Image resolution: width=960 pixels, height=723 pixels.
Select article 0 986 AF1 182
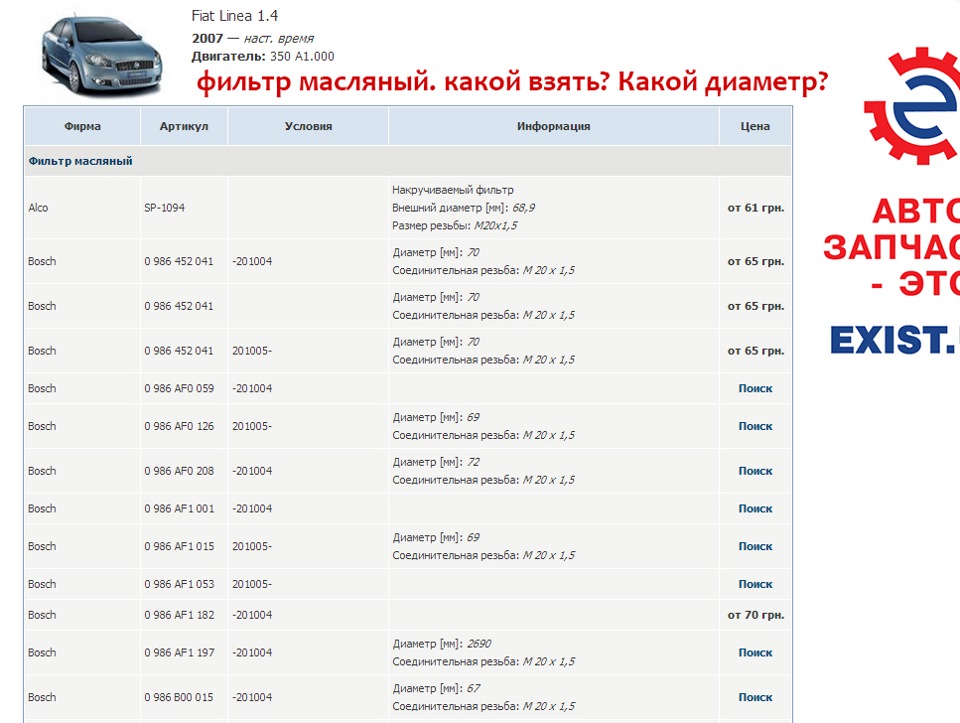pos(179,615)
